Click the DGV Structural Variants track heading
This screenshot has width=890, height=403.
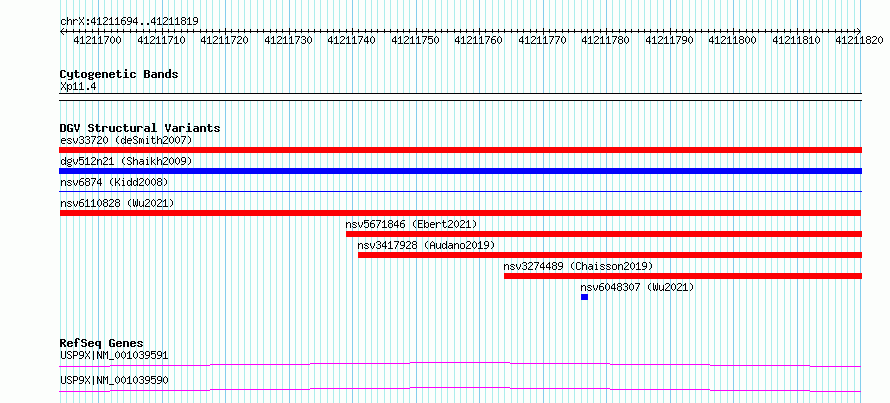(x=140, y=128)
